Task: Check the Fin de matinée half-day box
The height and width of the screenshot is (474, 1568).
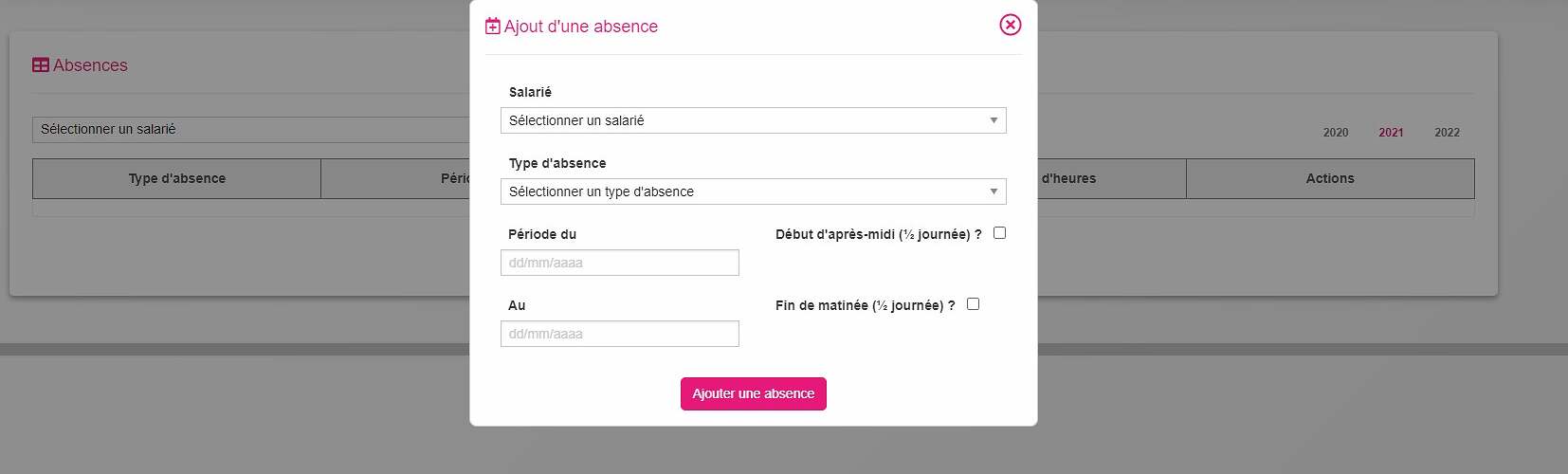Action: pos(973,304)
